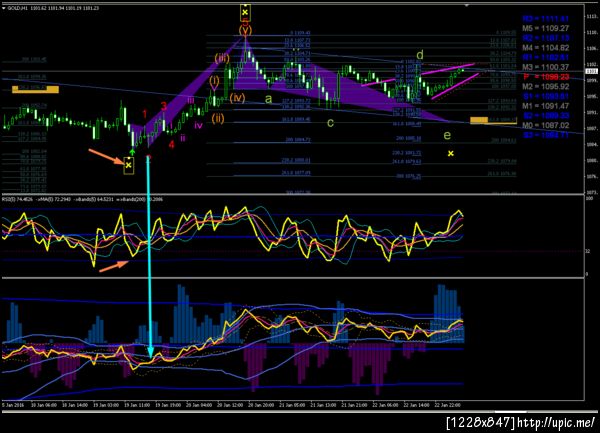Select the orange (i) wave label

tap(214, 81)
